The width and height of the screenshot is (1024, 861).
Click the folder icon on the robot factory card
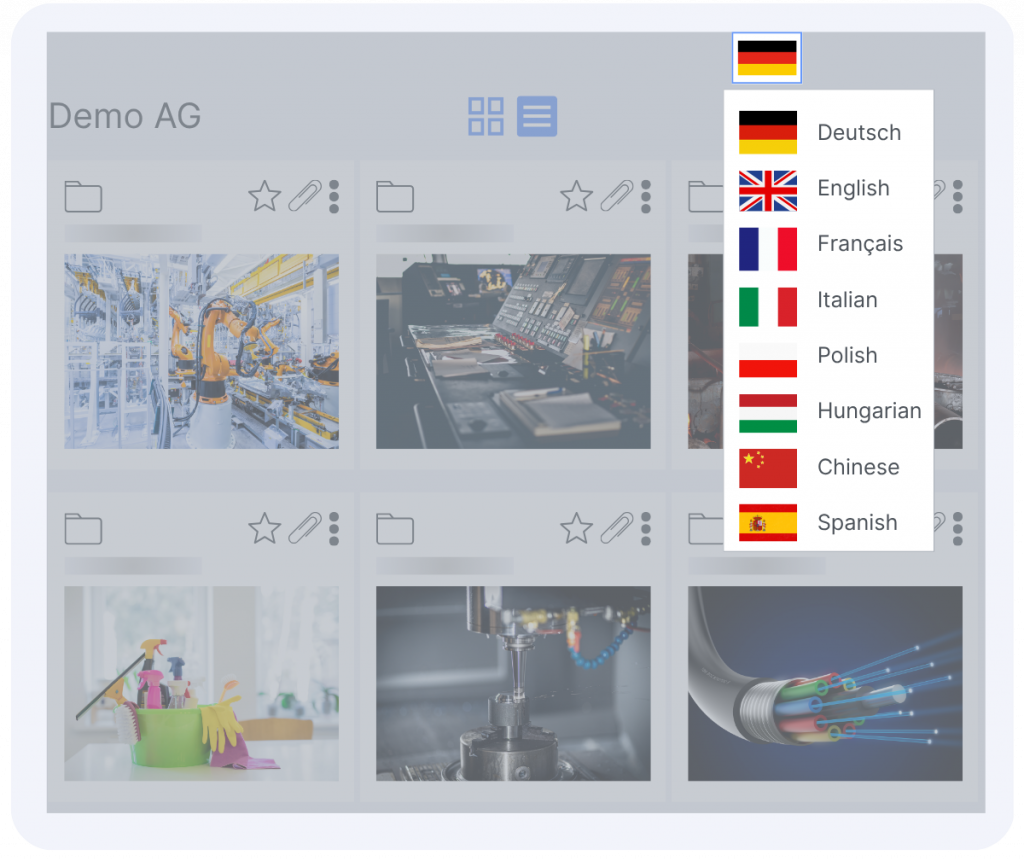point(83,196)
